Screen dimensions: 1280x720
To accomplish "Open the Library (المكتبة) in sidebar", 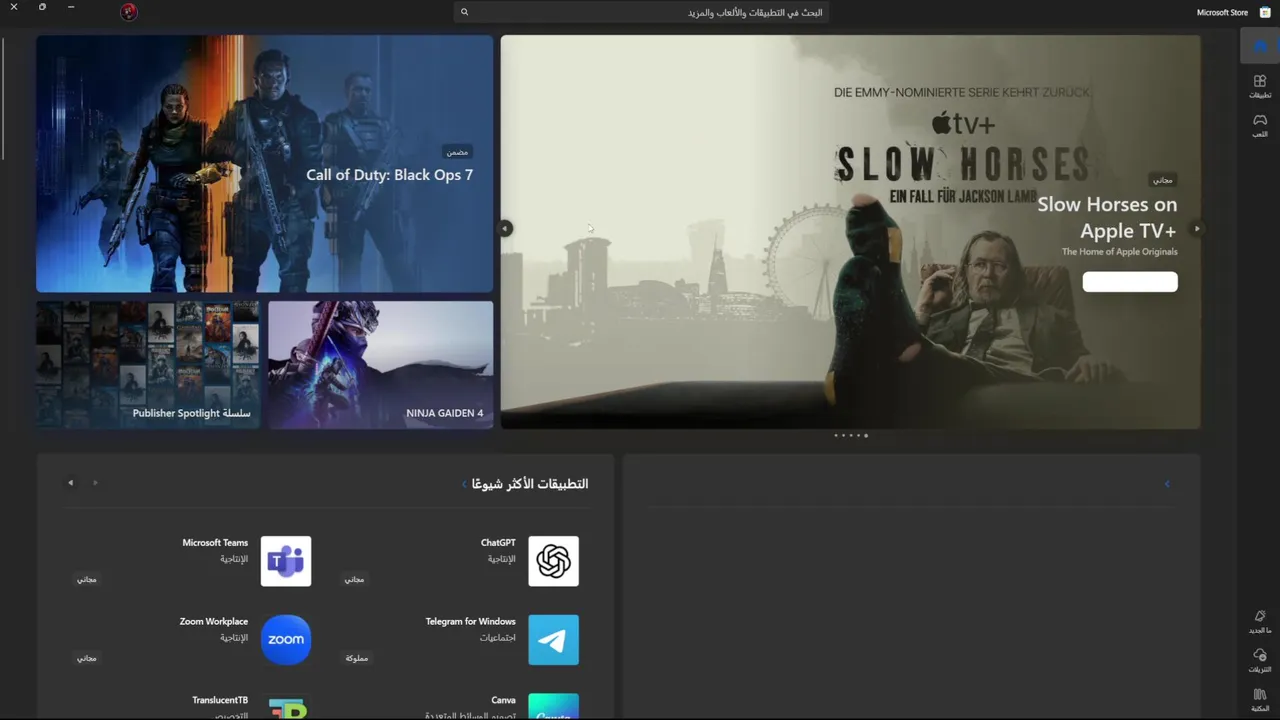I will [x=1260, y=699].
